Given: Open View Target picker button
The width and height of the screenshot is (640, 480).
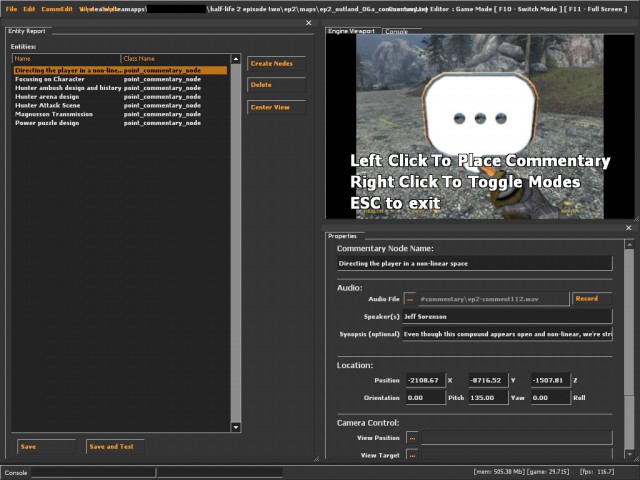Looking at the screenshot, I should tap(412, 455).
